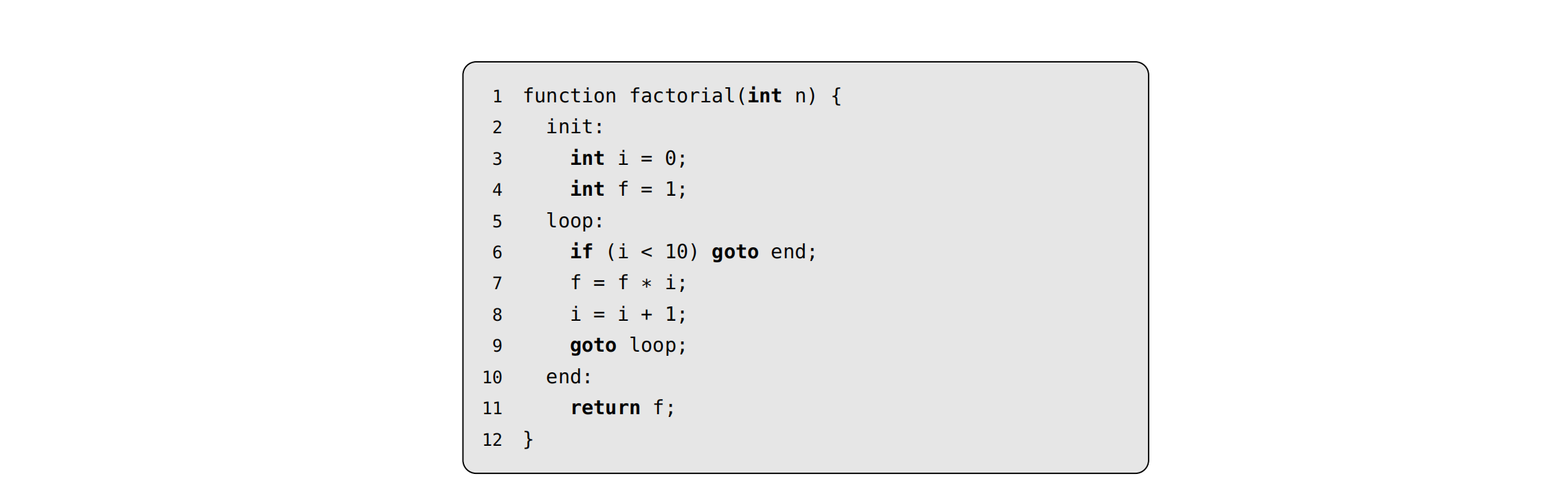
Task: Click the "goto loop;" statement on line 9
Action: (x=628, y=346)
